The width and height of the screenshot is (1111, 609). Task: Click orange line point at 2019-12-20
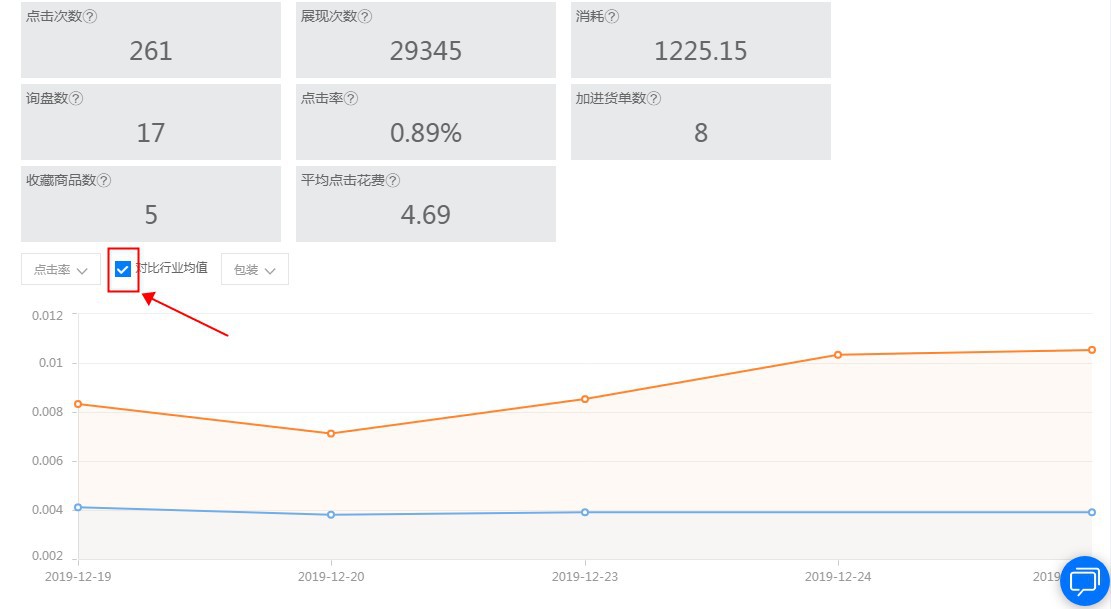(331, 434)
